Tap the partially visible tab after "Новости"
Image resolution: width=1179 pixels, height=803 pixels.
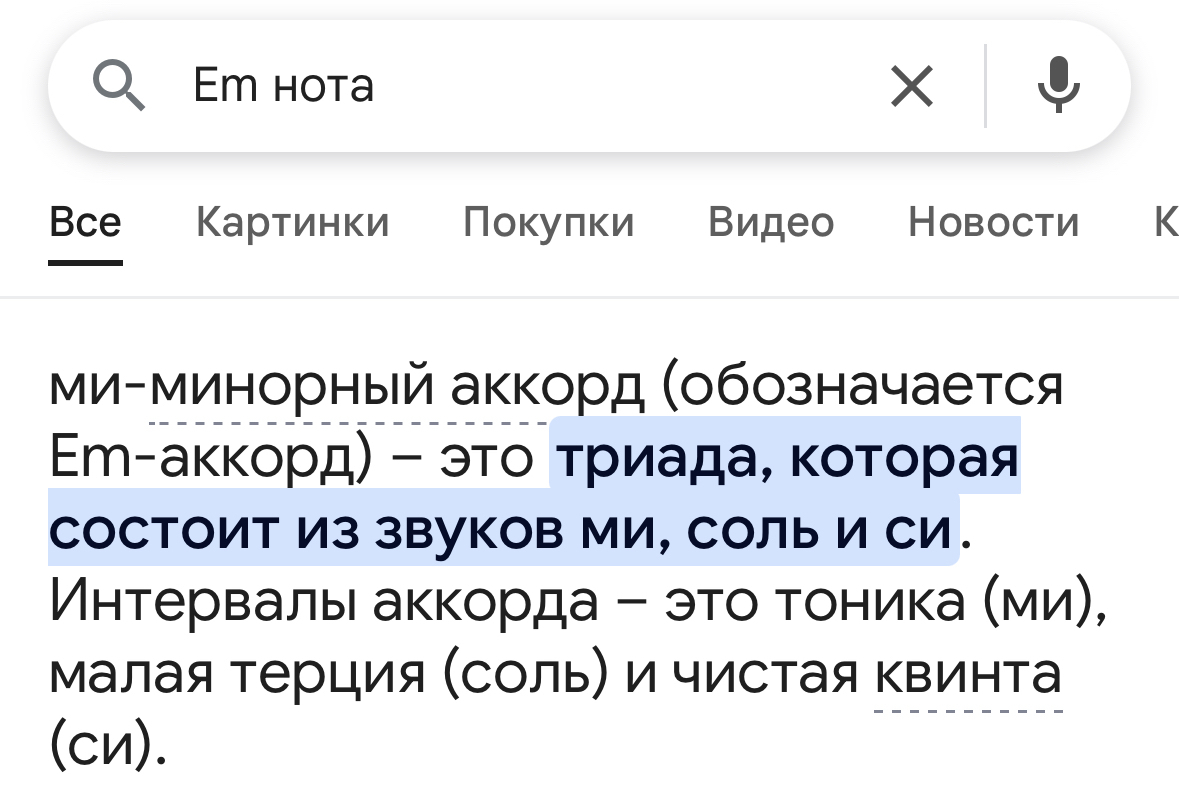pos(1165,222)
